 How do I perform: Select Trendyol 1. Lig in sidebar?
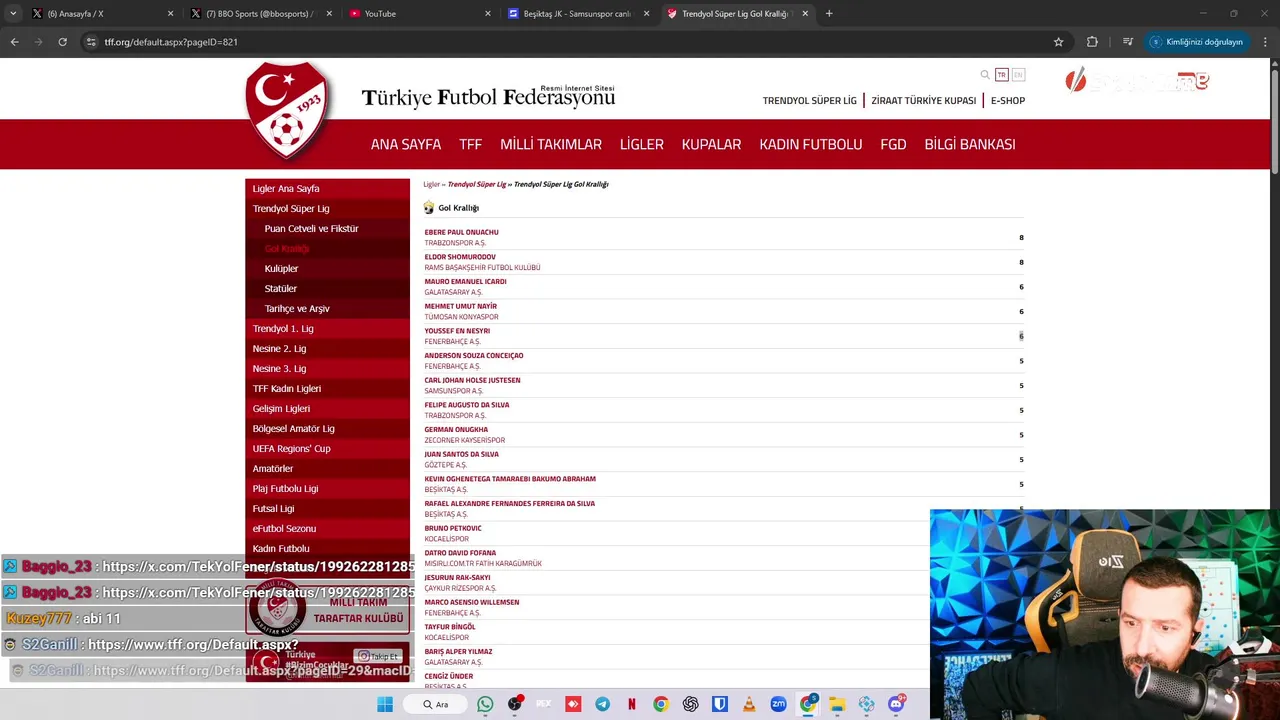click(327, 329)
